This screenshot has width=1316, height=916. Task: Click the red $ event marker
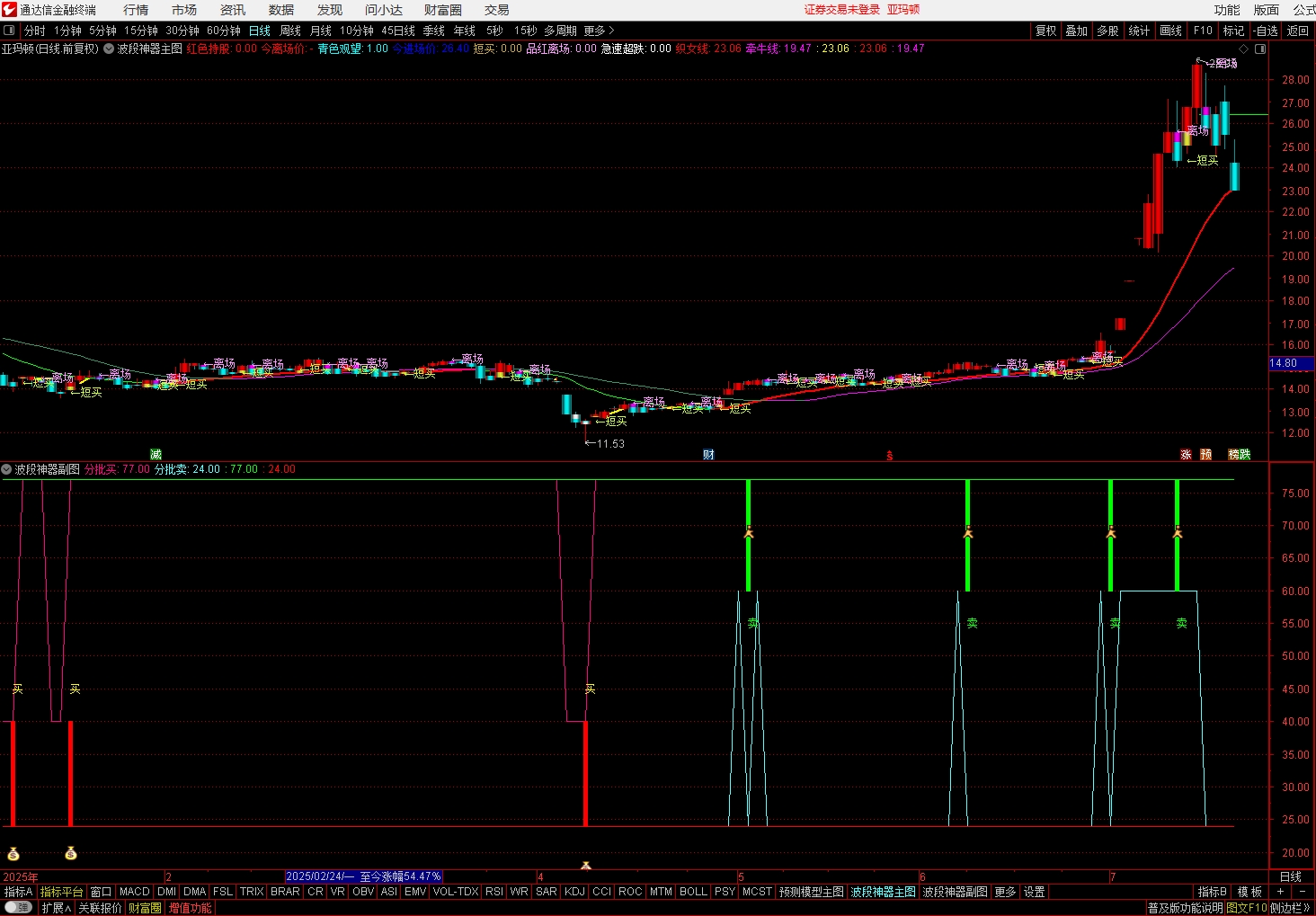(x=889, y=456)
